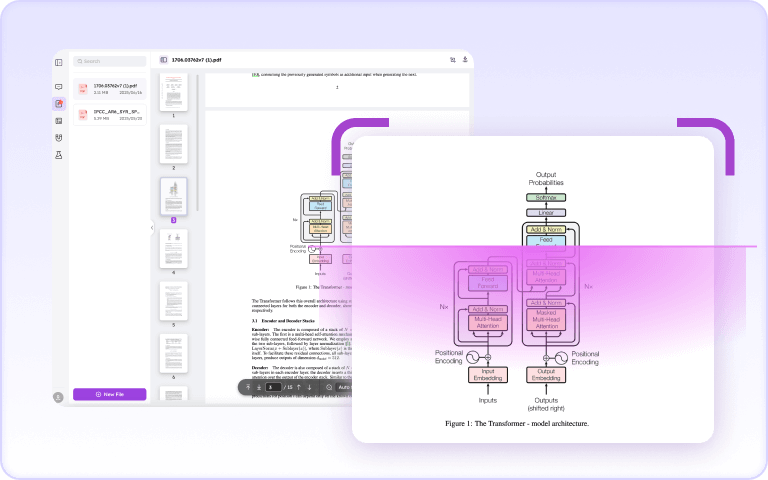Click the zoom out magnifier icon
Screen dimensions: 768x480
(329, 387)
